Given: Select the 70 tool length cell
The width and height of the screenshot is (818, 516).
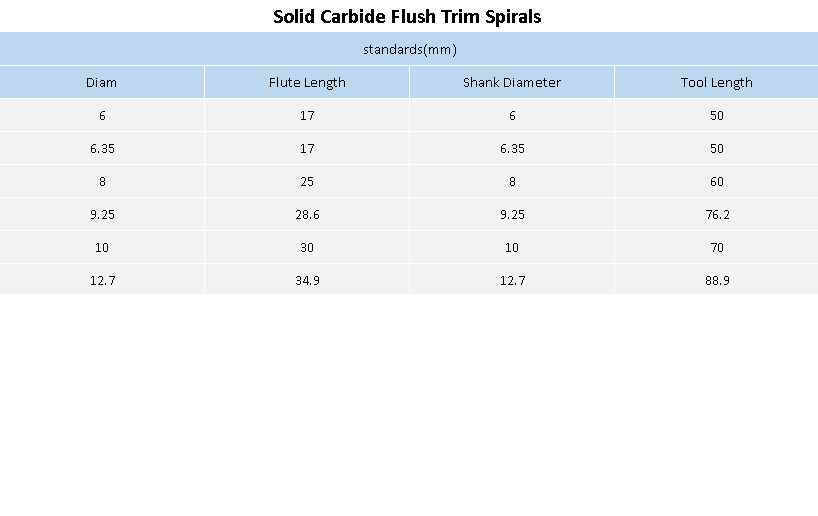Looking at the screenshot, I should (x=716, y=247).
